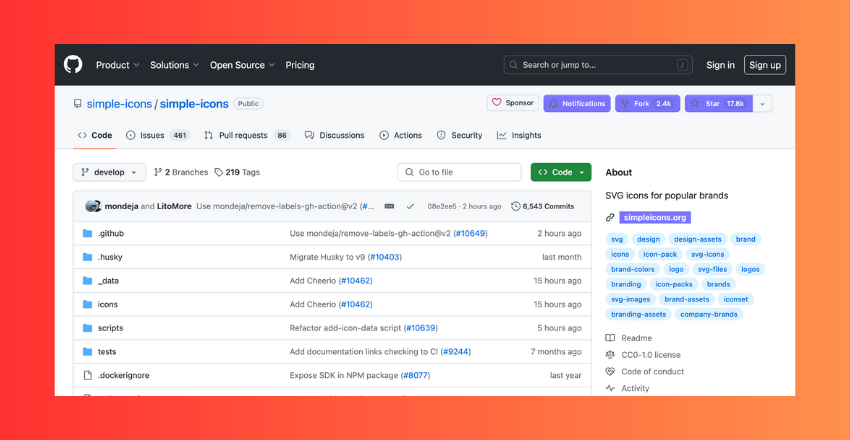
Task: Open pull request #9244 link
Action: [456, 352]
